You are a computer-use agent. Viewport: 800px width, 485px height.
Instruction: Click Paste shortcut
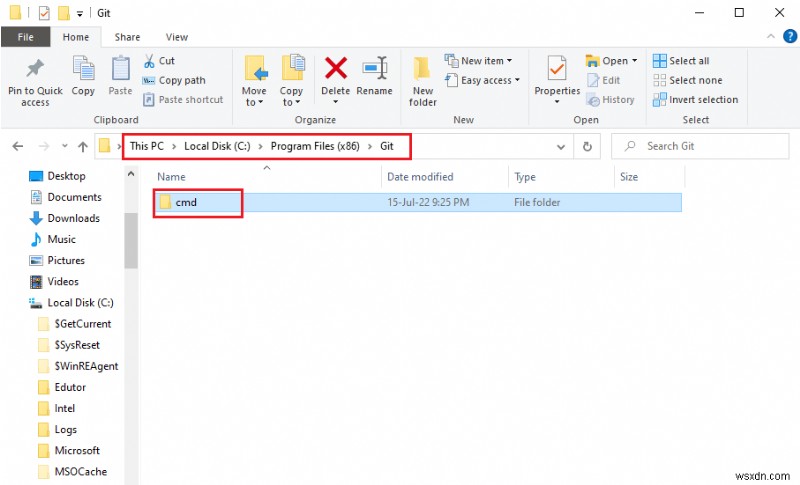point(183,99)
